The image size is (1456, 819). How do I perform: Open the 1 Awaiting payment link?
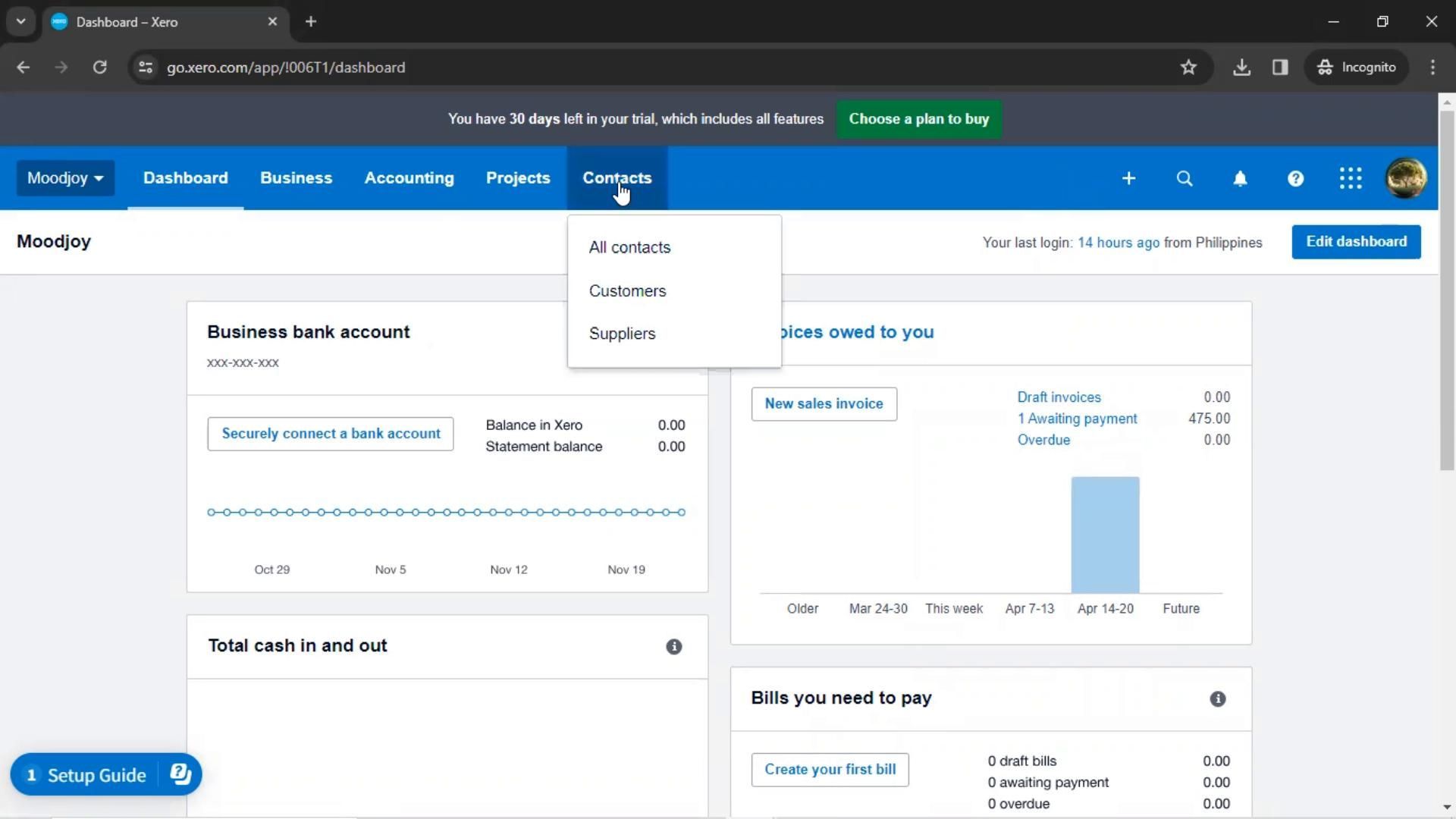1077,419
